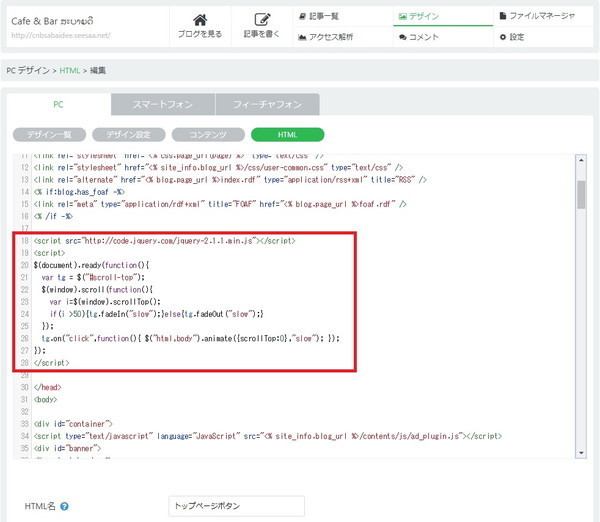Click code line 22 $(window).scroll
The image size is (600, 522).
(x=97, y=290)
